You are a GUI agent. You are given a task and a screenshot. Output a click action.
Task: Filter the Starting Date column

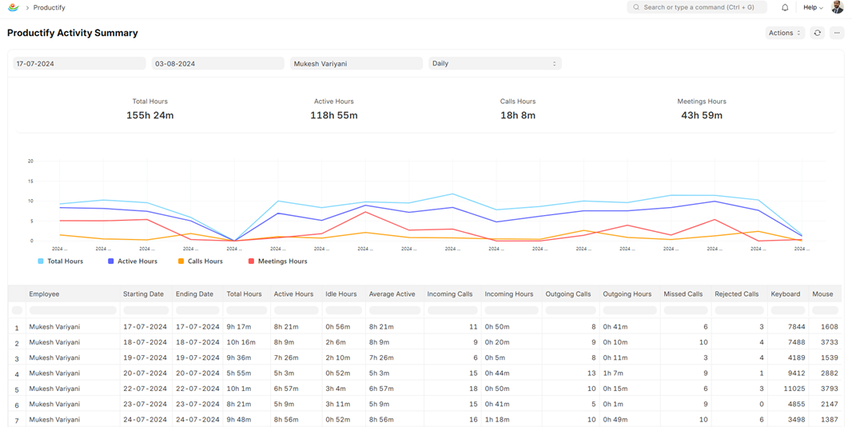(x=146, y=310)
